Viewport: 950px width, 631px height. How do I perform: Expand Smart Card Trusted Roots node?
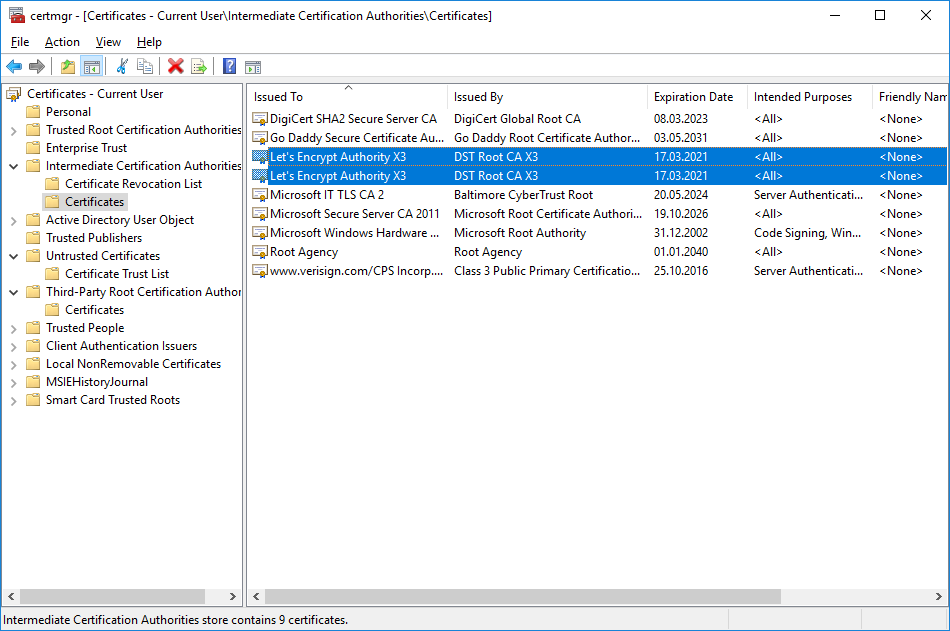(14, 401)
